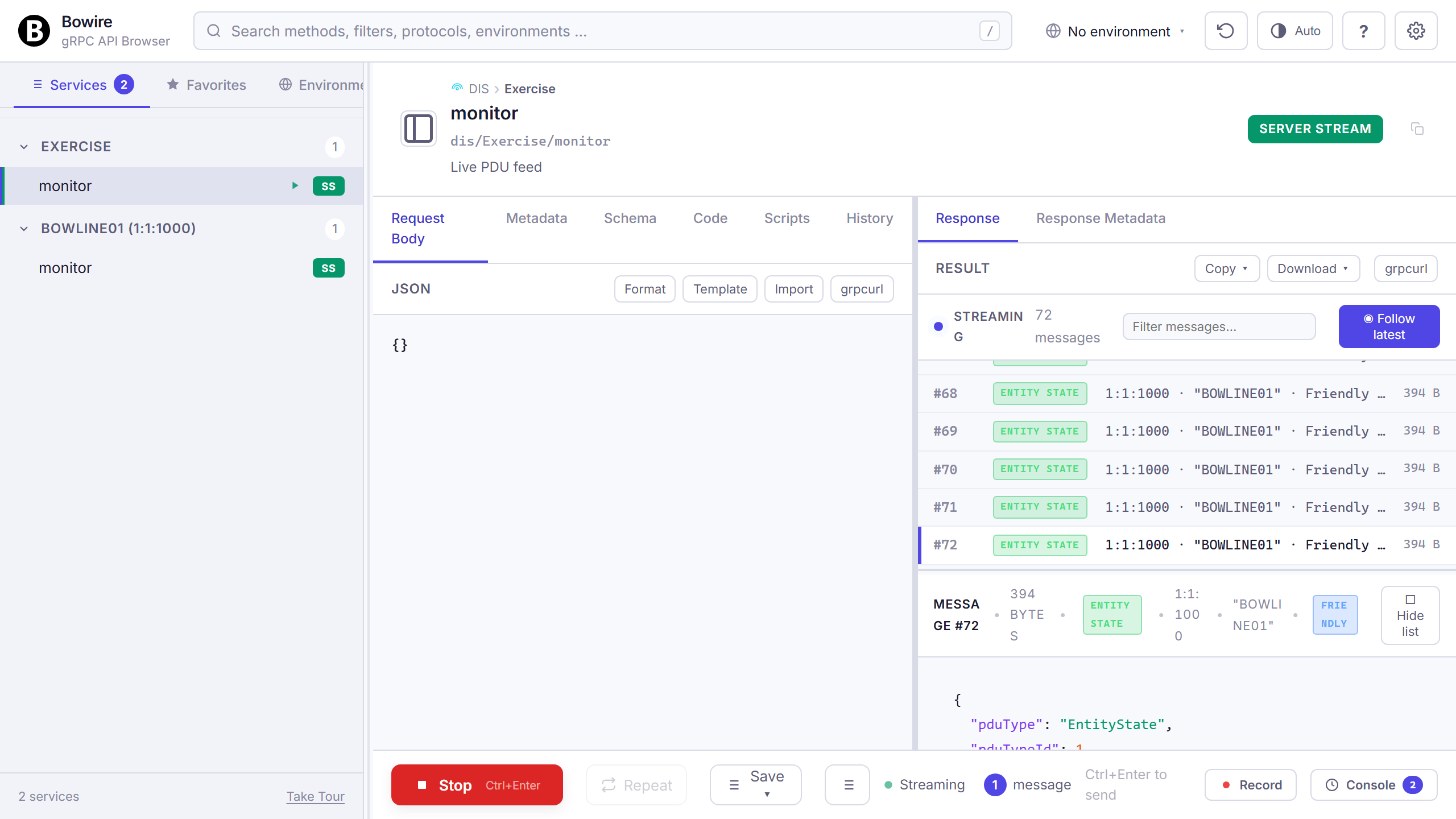Click the ENTITY STATE badge on message #68
Screen dimensions: 1456x819
point(1040,393)
